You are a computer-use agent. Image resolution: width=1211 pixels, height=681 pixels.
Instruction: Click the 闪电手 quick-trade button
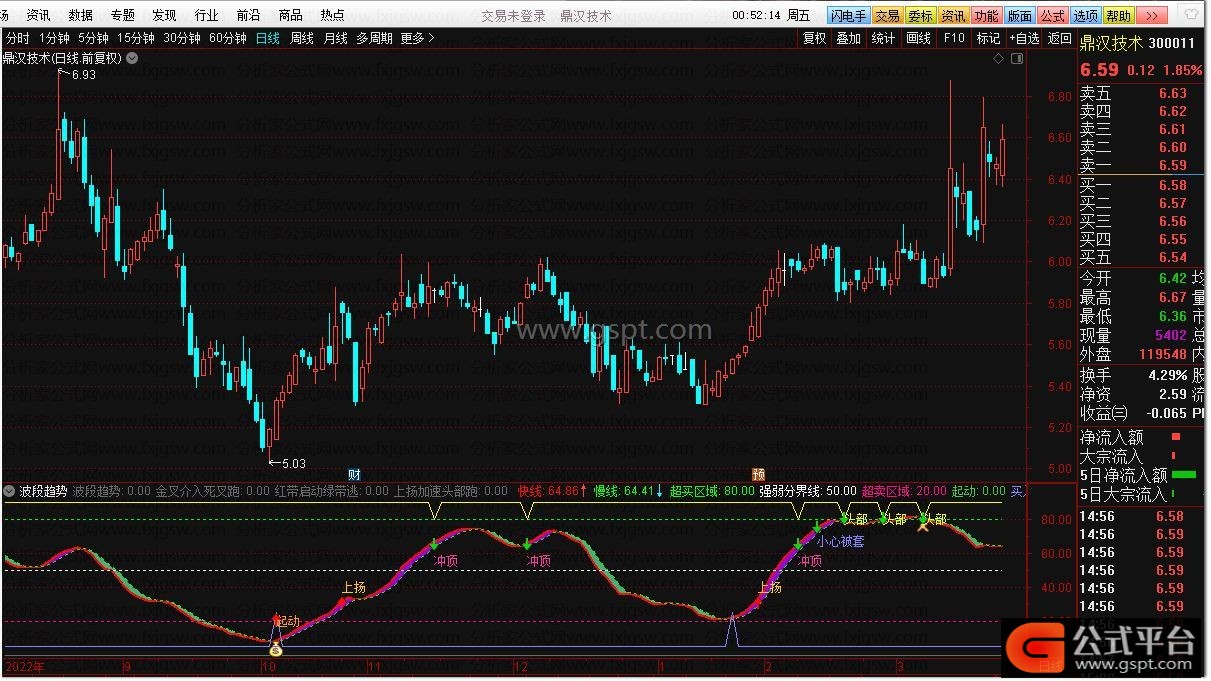(848, 15)
